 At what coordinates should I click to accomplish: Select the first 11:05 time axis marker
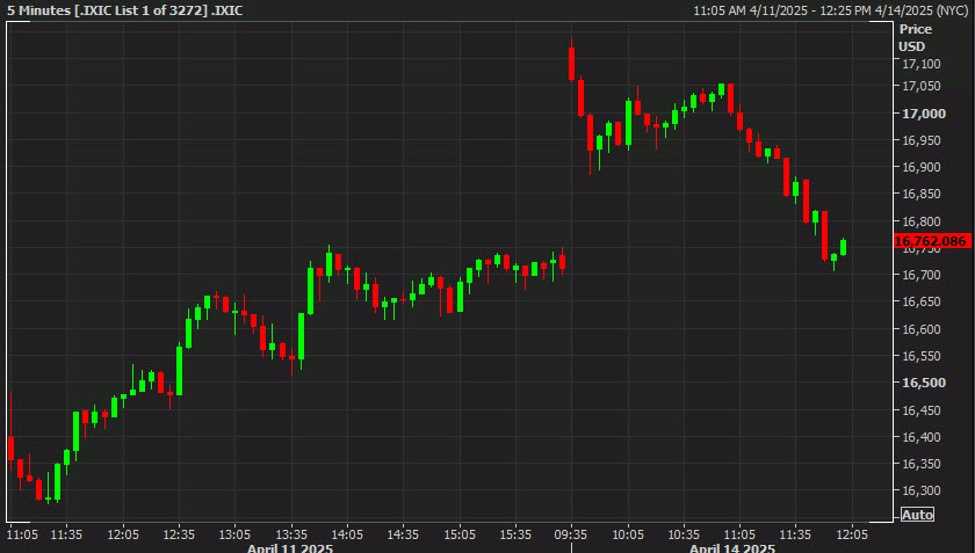coord(22,533)
